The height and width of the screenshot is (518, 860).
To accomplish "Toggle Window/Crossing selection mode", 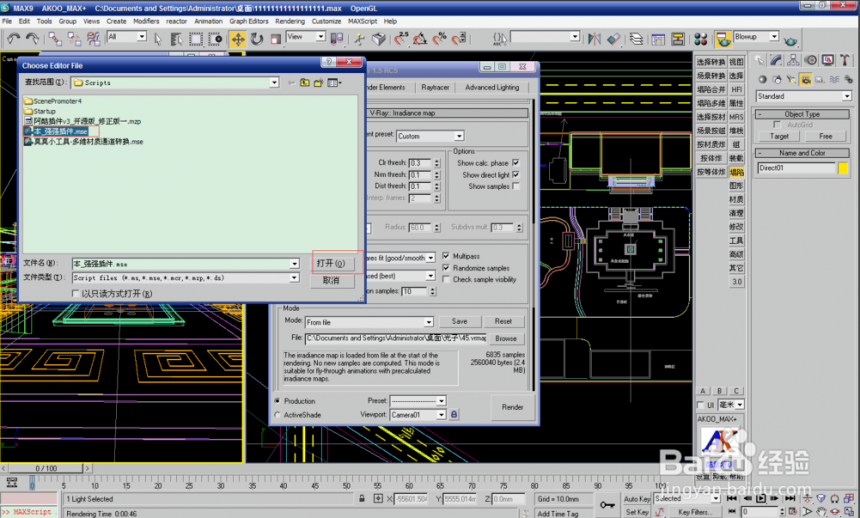I will point(216,38).
